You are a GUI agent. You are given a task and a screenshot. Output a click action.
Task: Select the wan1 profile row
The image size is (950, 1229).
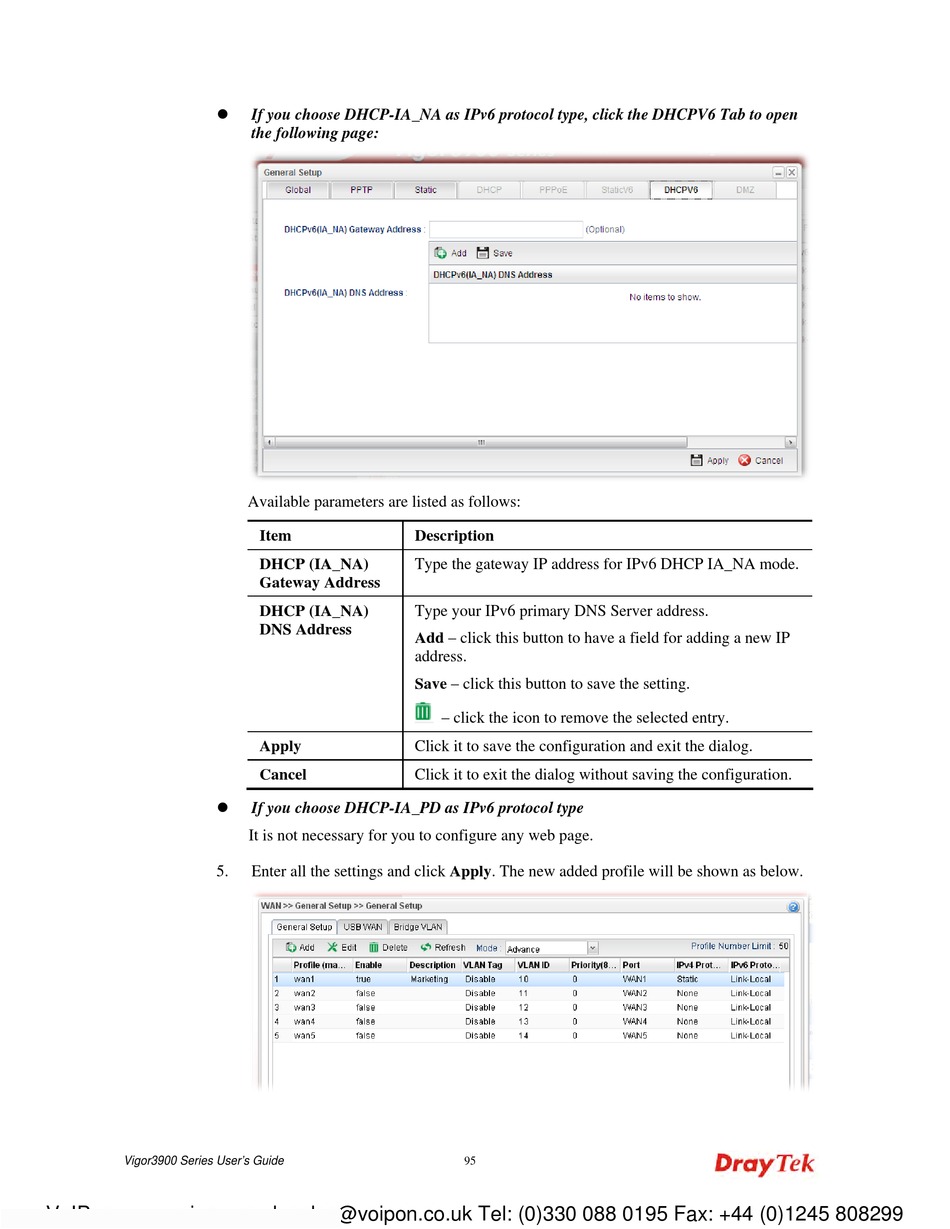click(529, 979)
